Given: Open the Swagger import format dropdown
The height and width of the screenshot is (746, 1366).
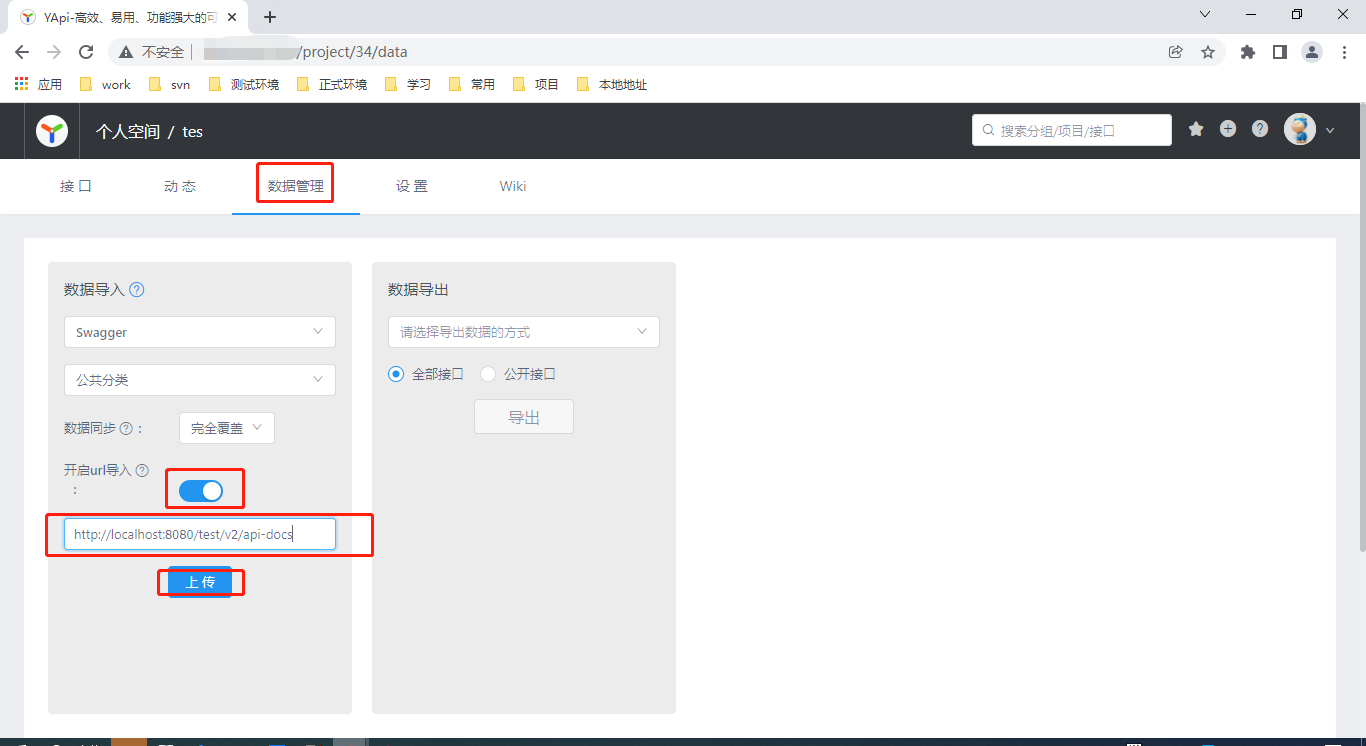Looking at the screenshot, I should (x=199, y=331).
